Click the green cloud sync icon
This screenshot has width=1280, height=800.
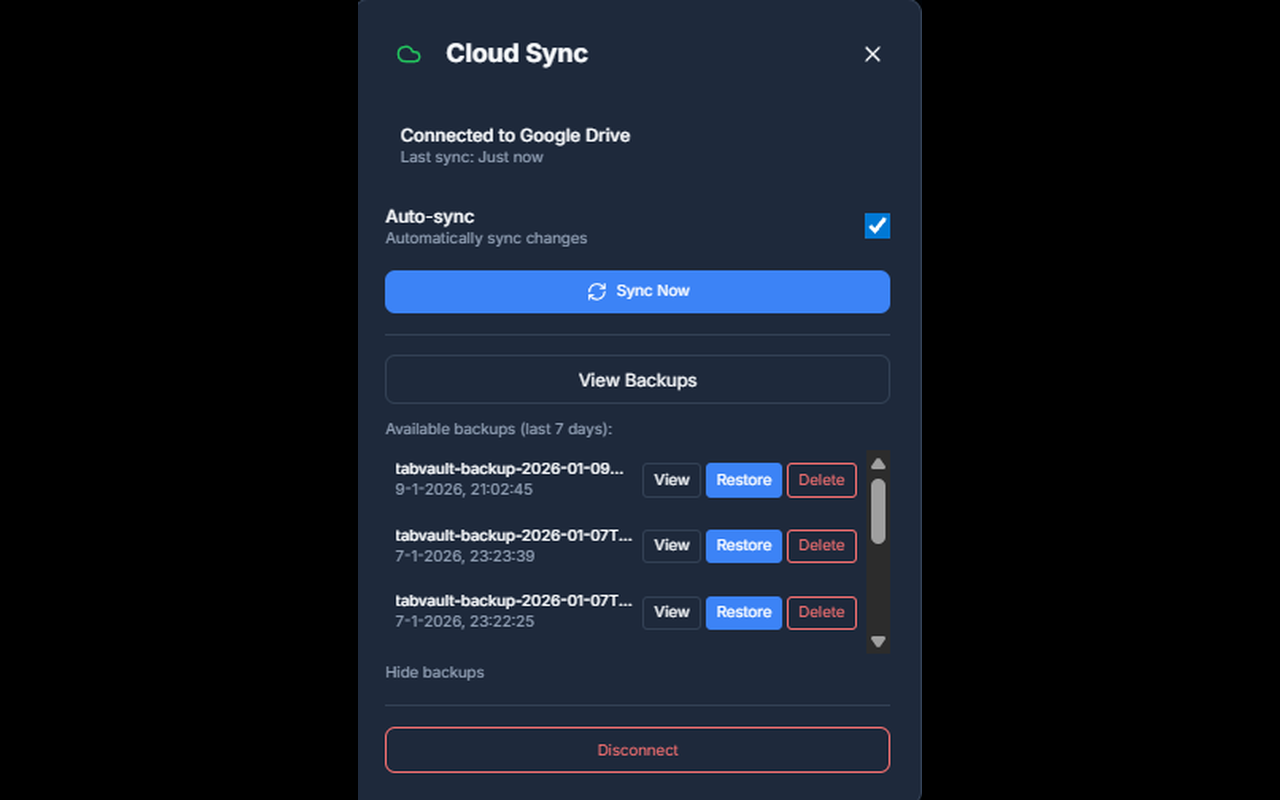point(408,54)
